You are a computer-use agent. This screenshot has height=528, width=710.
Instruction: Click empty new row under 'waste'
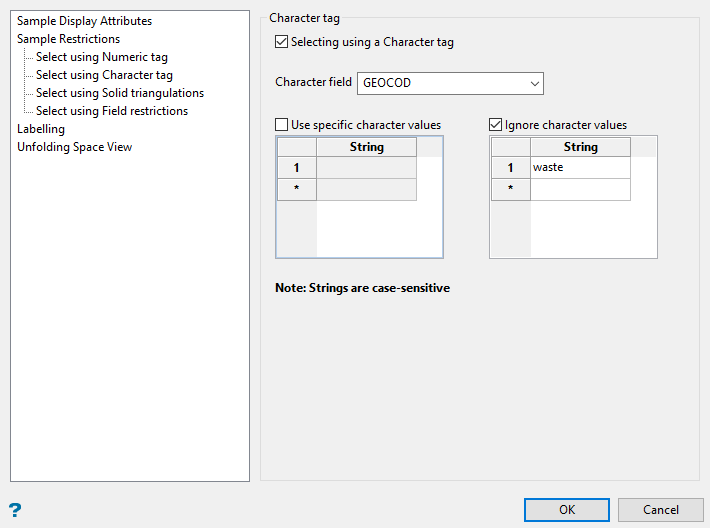click(580, 189)
